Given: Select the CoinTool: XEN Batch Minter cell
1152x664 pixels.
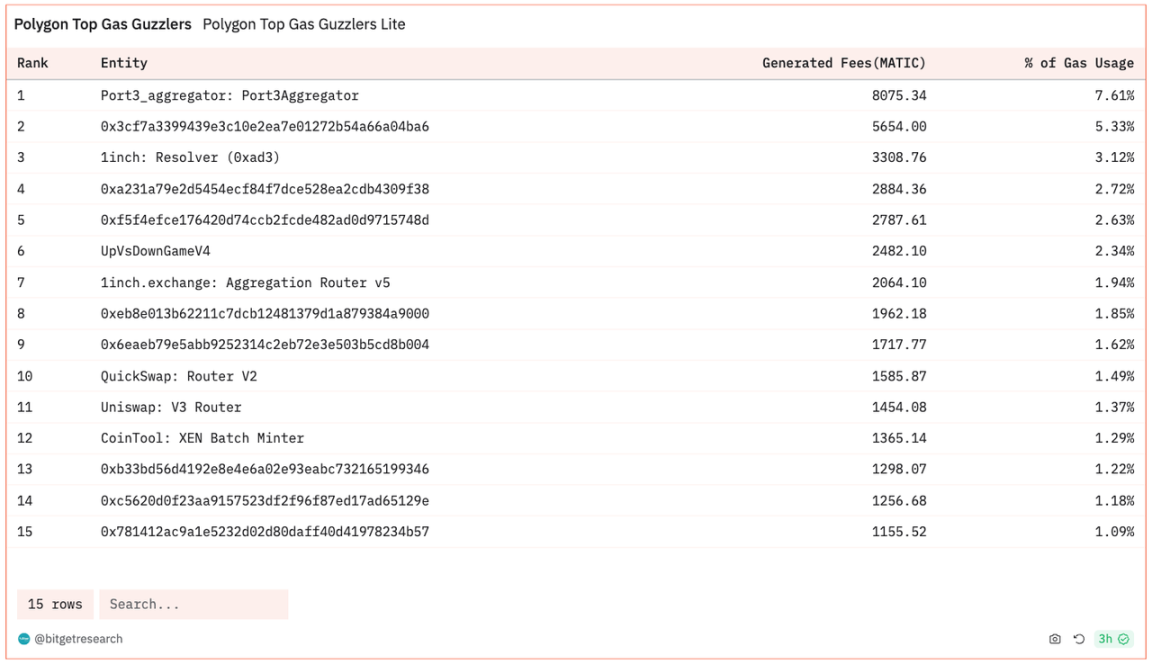Looking at the screenshot, I should pos(202,438).
